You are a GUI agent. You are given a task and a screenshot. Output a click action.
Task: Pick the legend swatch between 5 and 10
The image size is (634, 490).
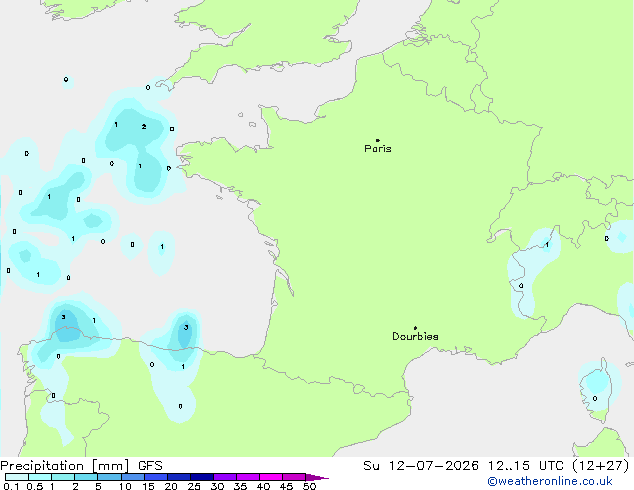(109, 477)
